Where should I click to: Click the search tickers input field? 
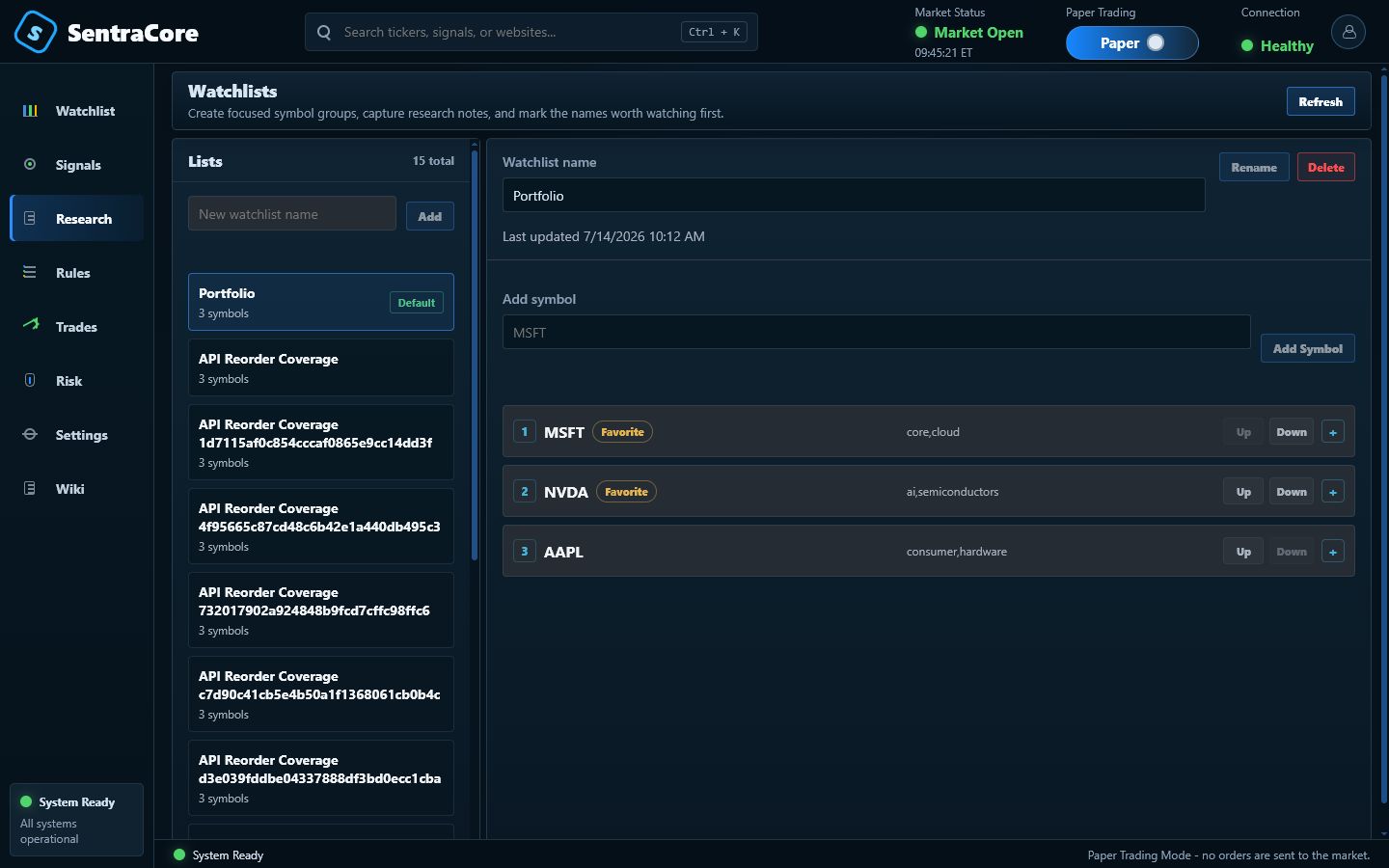tap(531, 32)
